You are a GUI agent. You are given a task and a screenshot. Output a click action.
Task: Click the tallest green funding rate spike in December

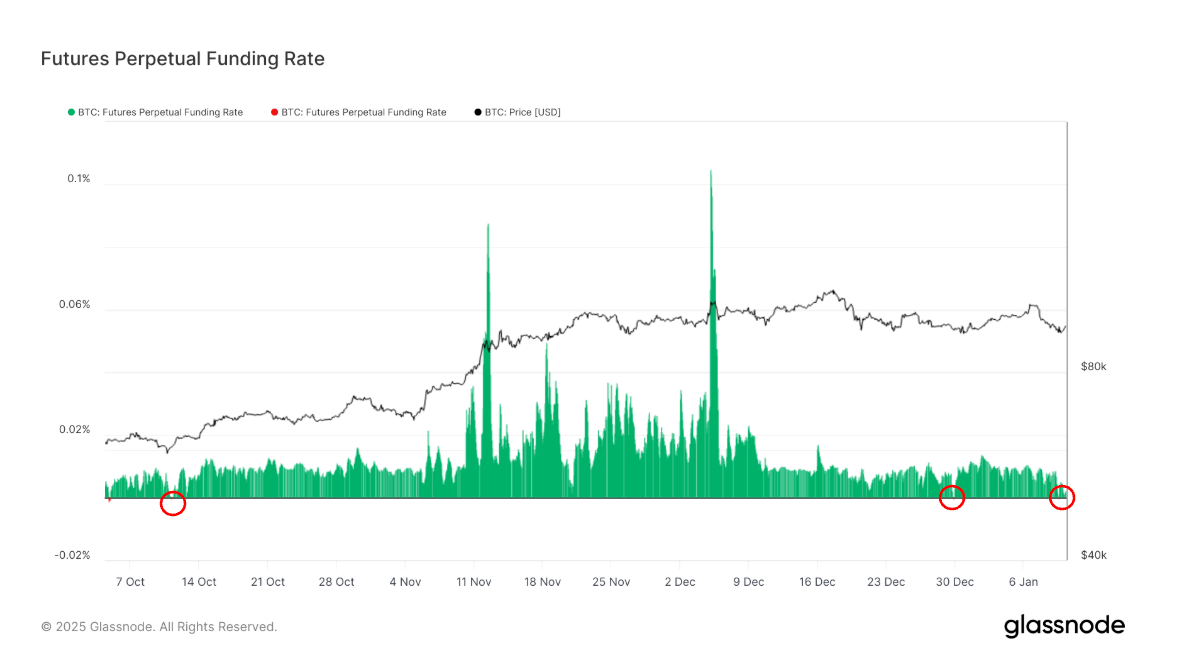(710, 180)
